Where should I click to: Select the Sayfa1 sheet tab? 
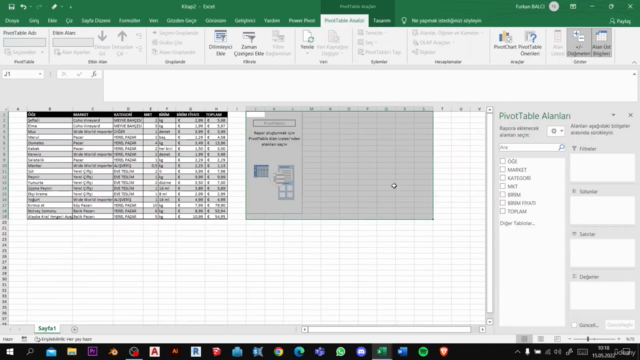(47, 329)
